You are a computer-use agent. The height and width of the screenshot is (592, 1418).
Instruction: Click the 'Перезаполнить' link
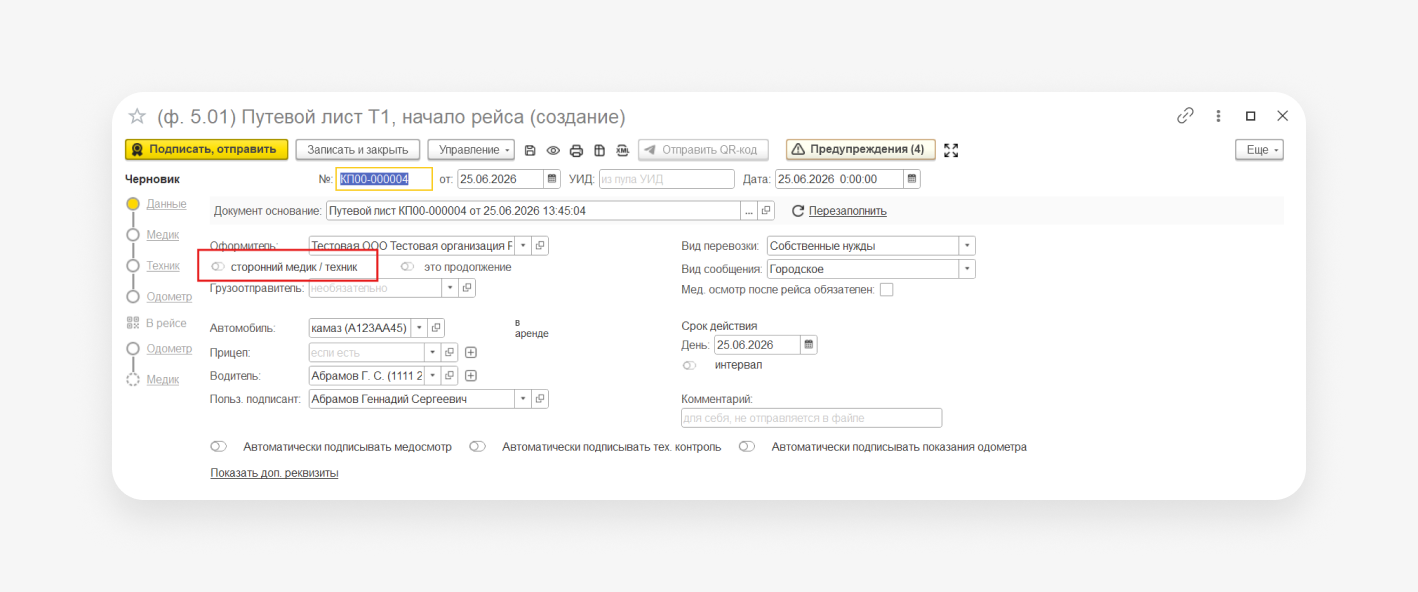click(848, 211)
